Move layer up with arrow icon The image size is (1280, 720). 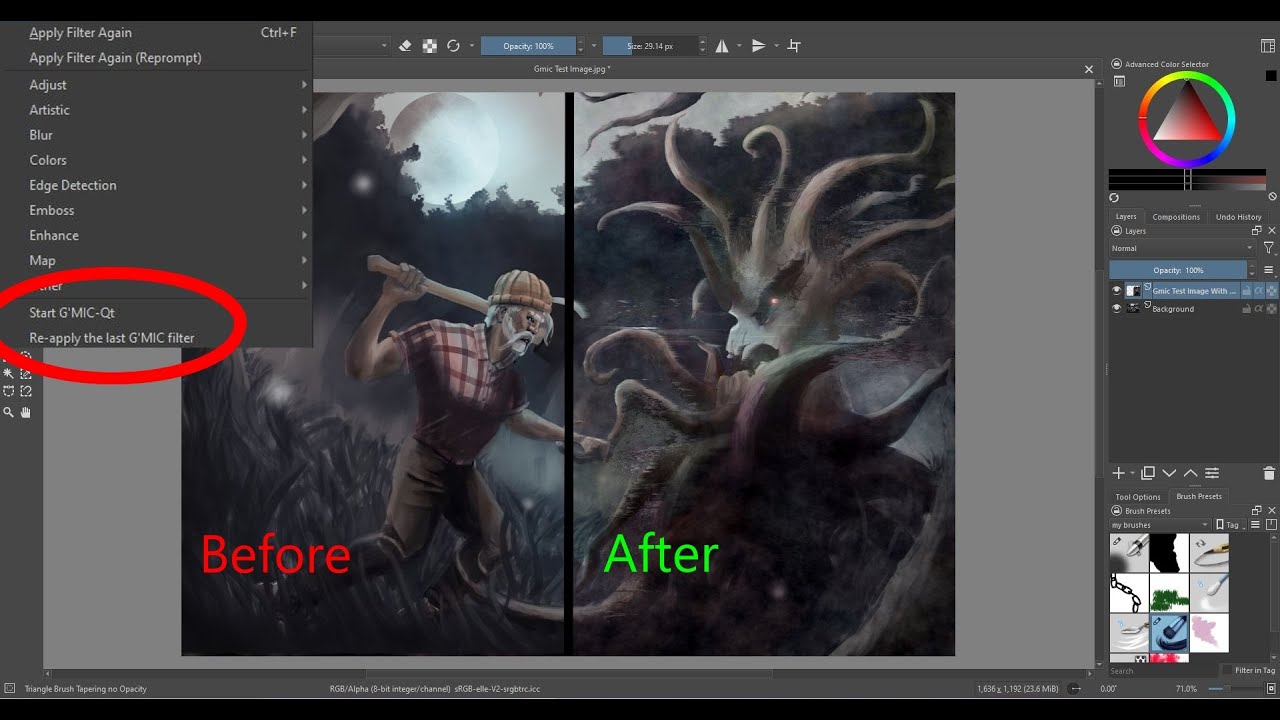(x=1190, y=473)
